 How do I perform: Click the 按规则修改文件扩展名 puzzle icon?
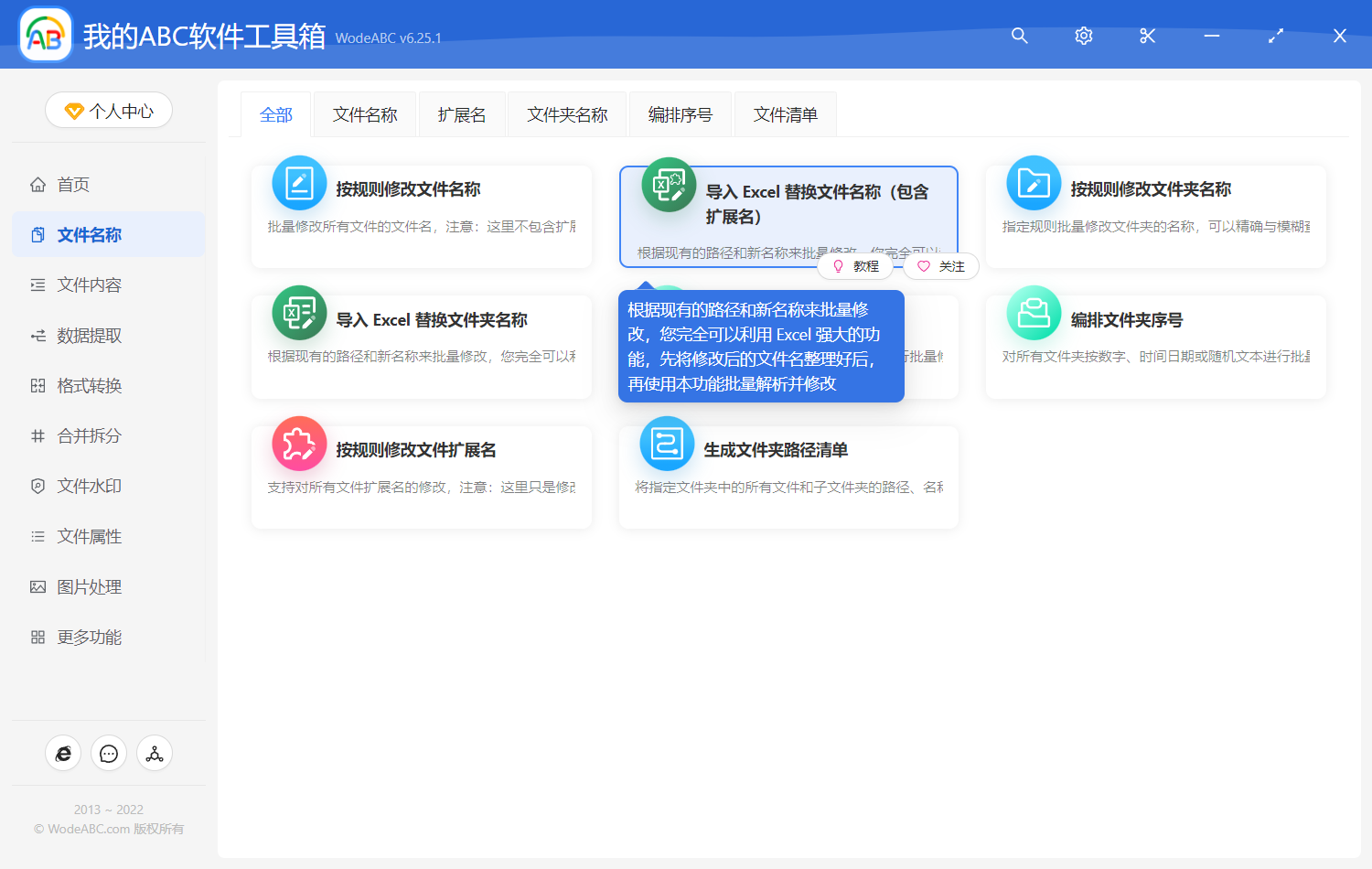[298, 443]
